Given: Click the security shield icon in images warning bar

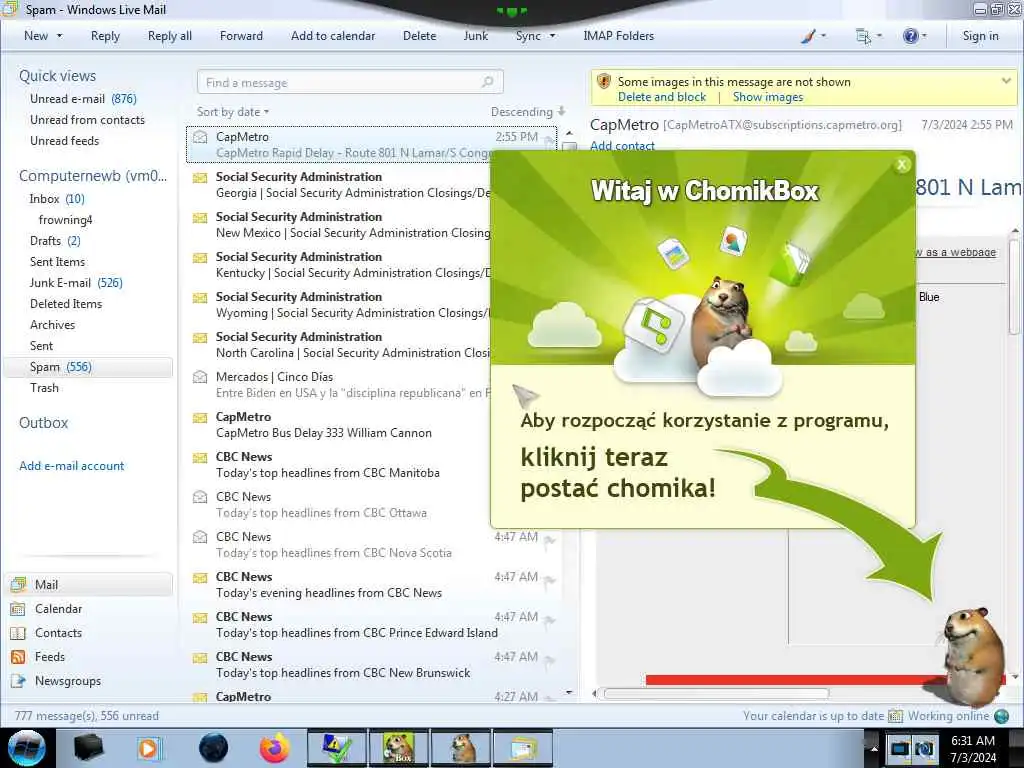Looking at the screenshot, I should coord(604,82).
